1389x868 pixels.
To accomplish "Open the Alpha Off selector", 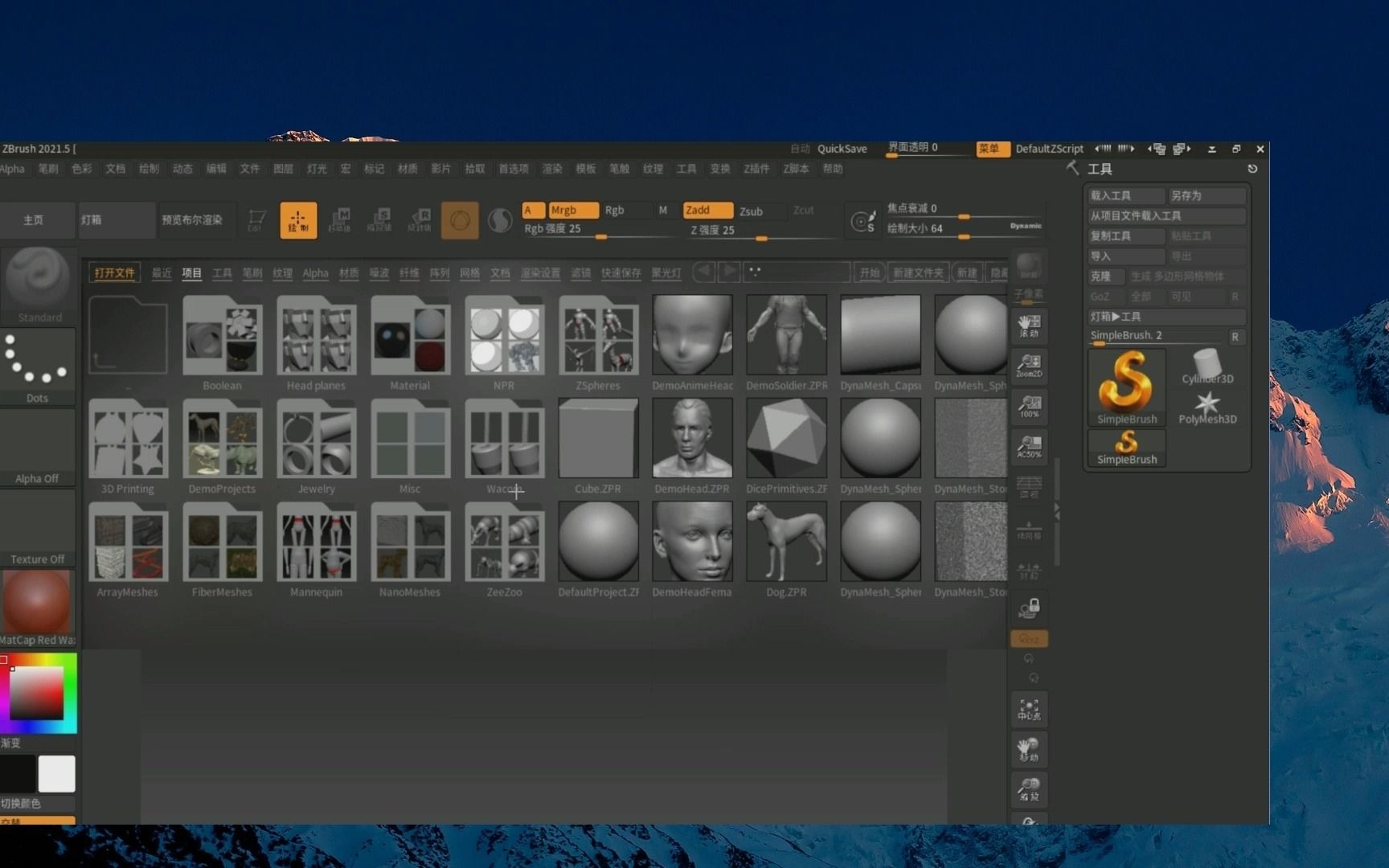I will click(38, 447).
